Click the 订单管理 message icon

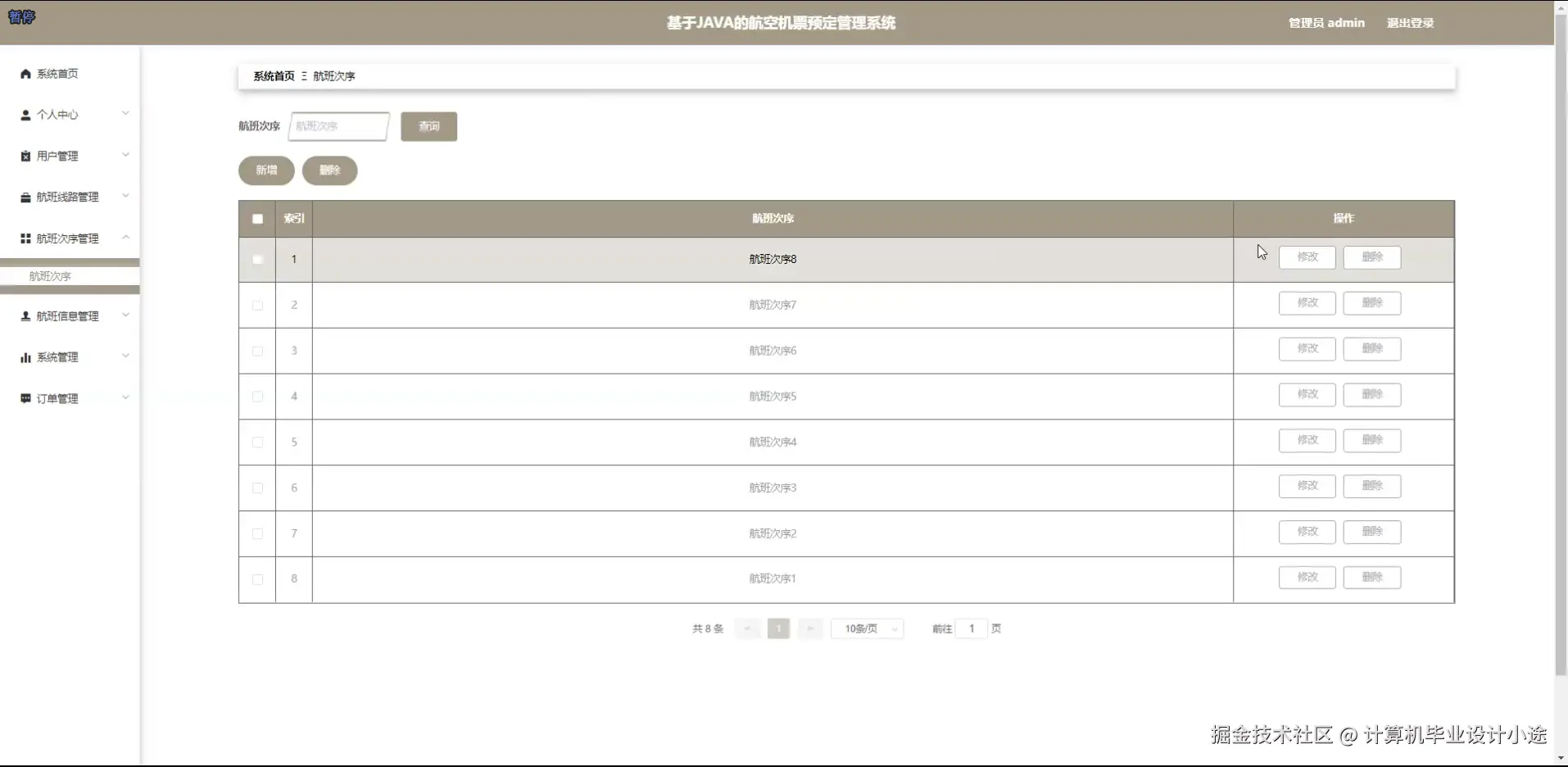(x=25, y=398)
